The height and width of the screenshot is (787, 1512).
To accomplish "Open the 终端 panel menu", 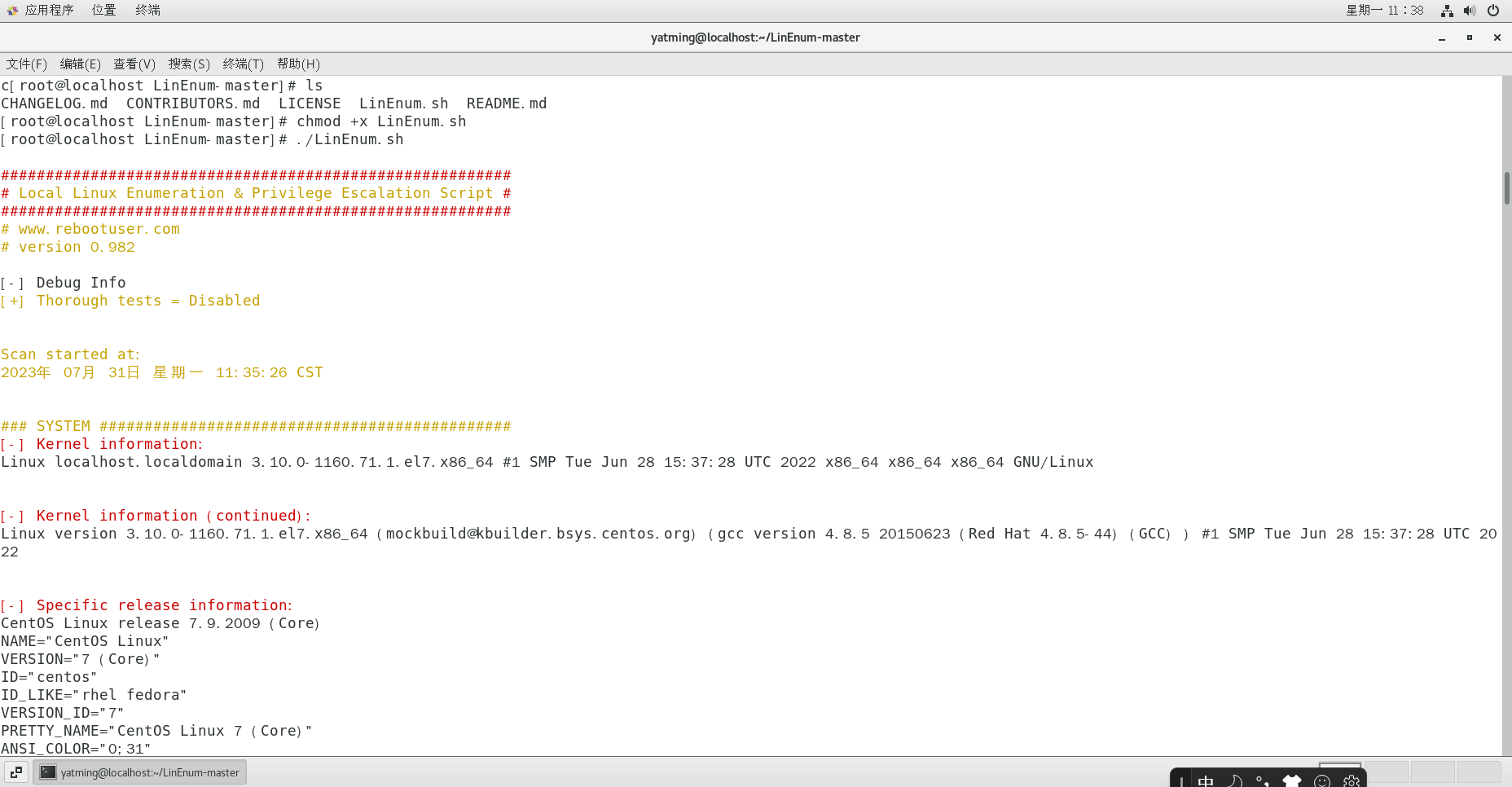I will [147, 11].
